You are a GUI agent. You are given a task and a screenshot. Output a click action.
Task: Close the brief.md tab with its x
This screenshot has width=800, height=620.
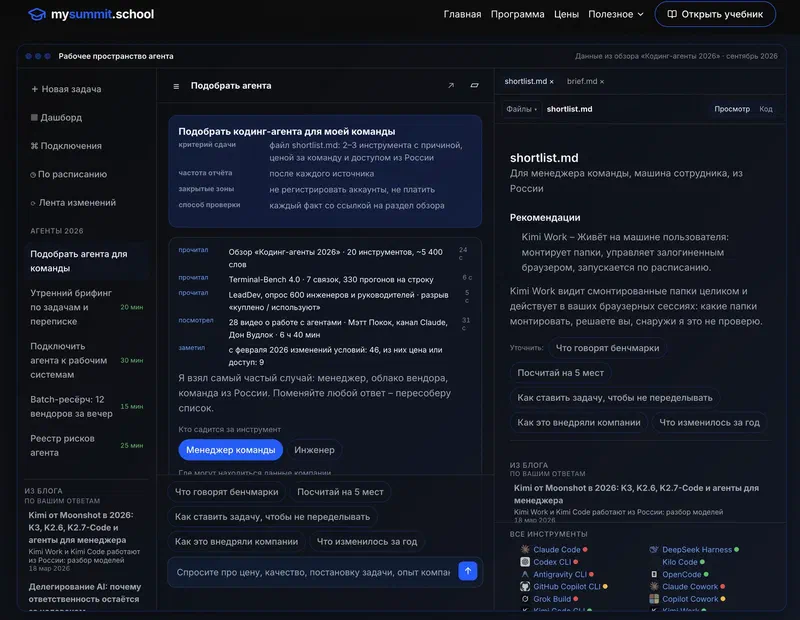[602, 82]
